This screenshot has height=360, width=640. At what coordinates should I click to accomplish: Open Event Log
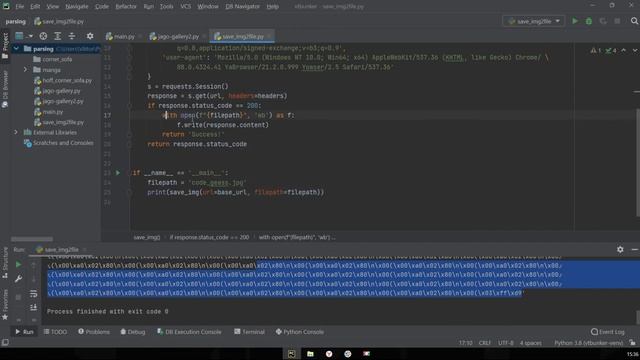tap(607, 332)
